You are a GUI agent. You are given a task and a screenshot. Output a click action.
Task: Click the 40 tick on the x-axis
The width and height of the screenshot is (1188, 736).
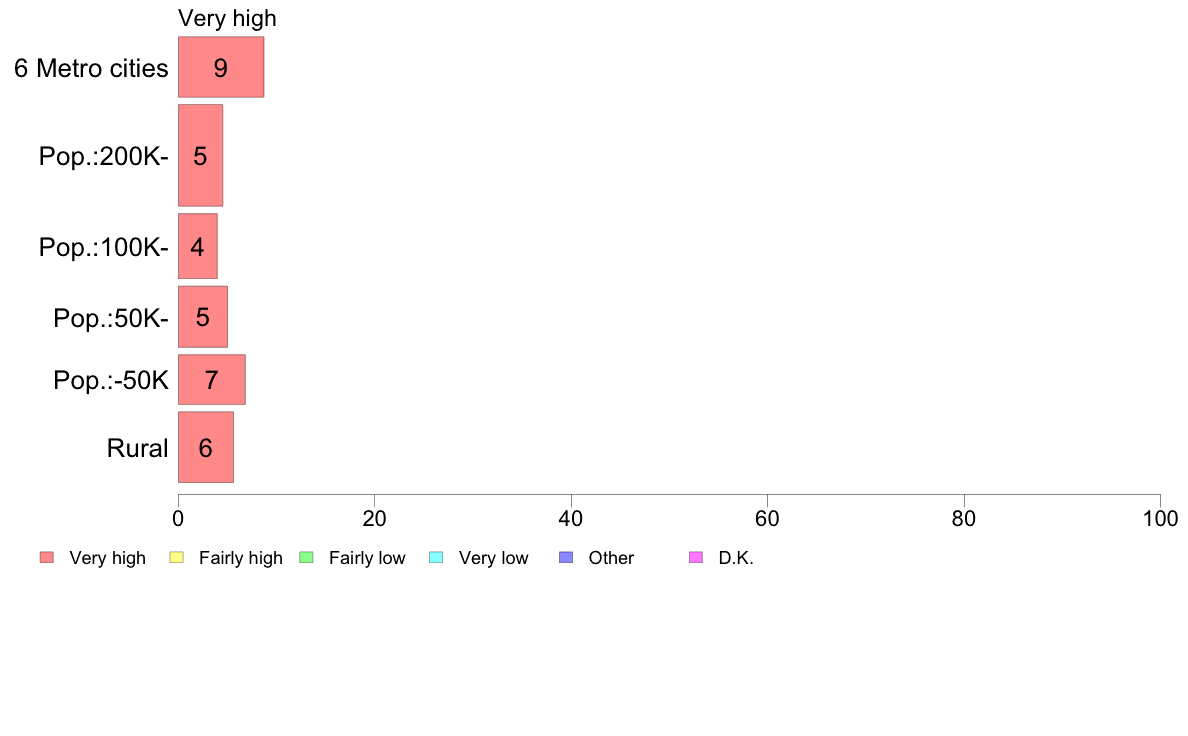[571, 518]
